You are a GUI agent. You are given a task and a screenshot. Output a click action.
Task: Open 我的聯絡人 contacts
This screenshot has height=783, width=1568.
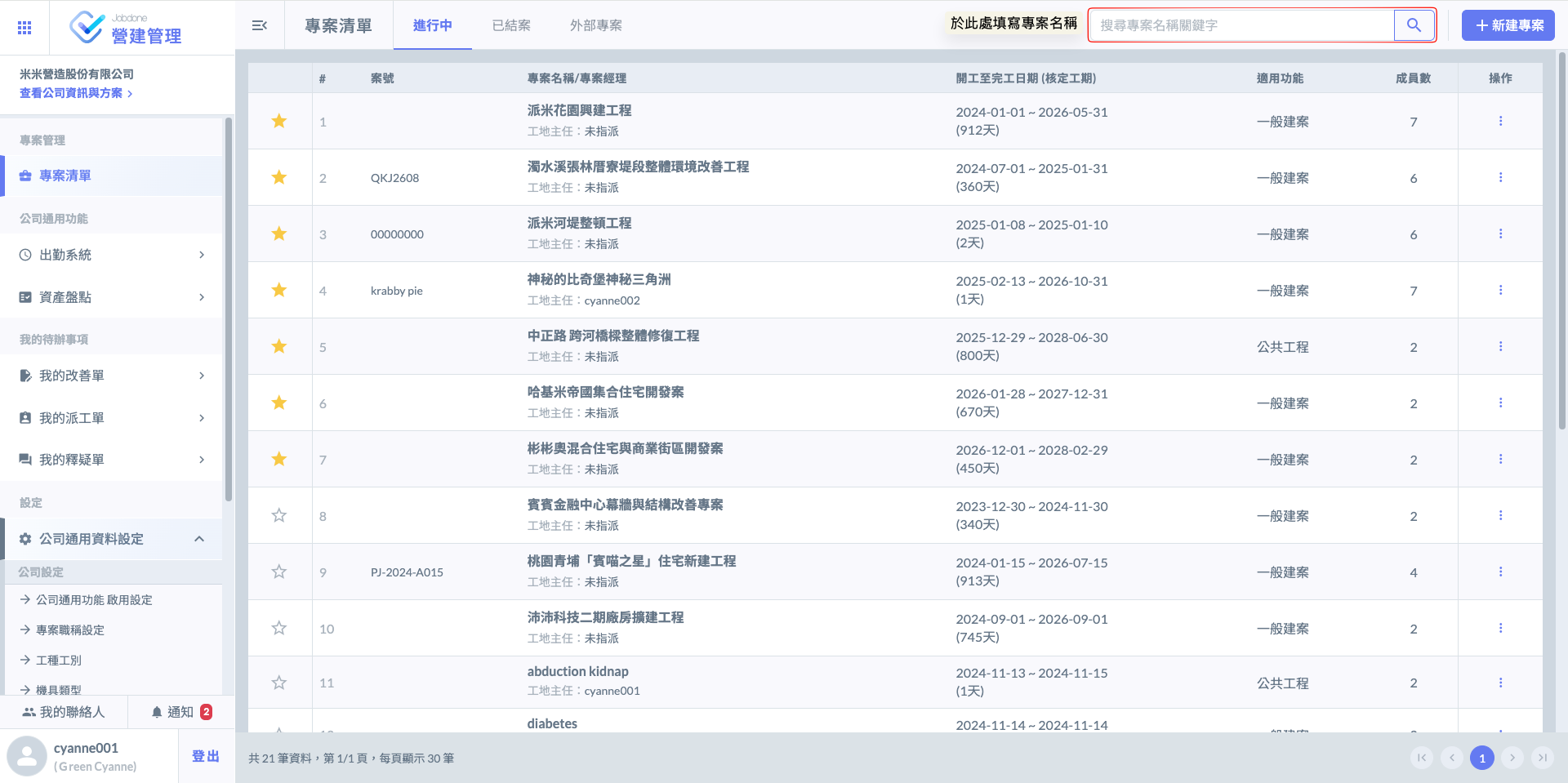(x=64, y=712)
